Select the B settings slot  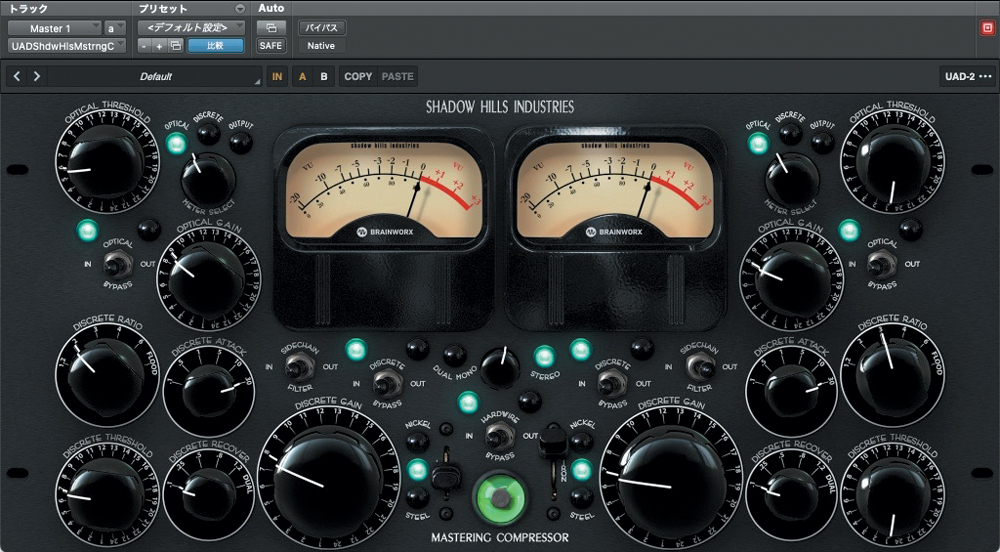[x=324, y=76]
